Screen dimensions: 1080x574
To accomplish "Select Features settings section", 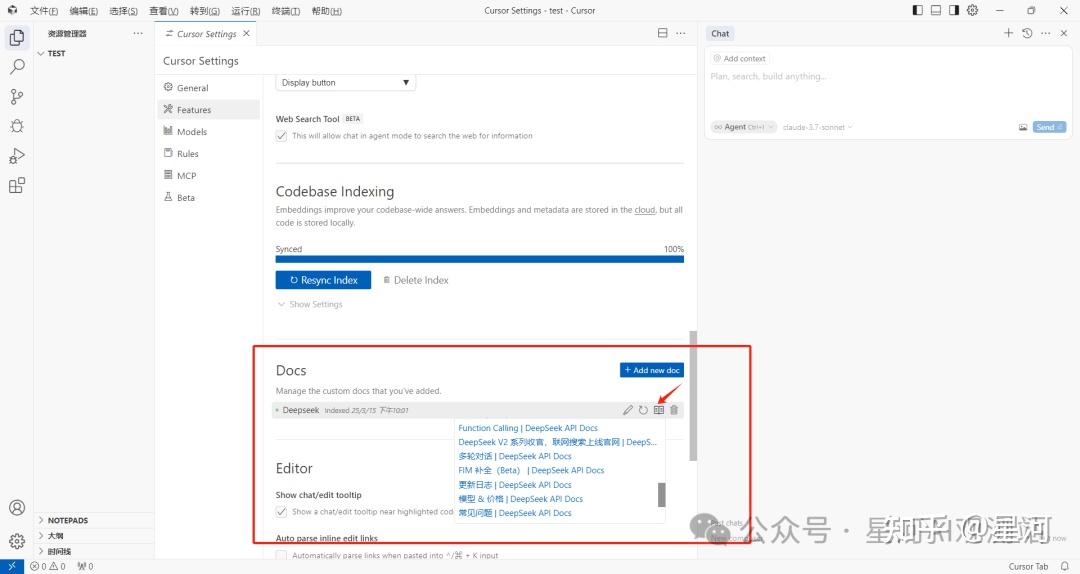I will tap(209, 110).
